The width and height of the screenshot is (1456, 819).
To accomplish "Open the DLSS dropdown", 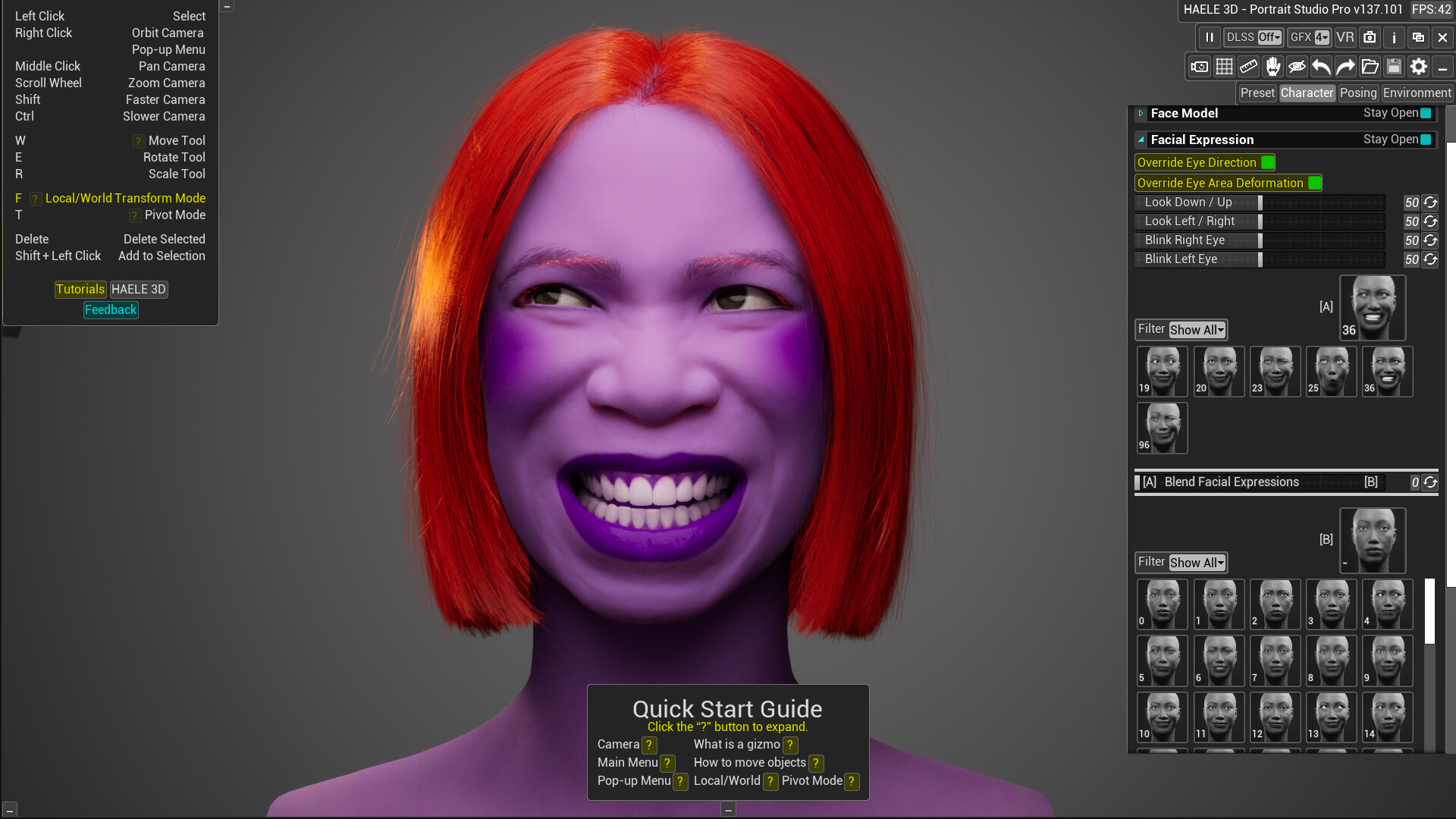I will click(x=1269, y=37).
